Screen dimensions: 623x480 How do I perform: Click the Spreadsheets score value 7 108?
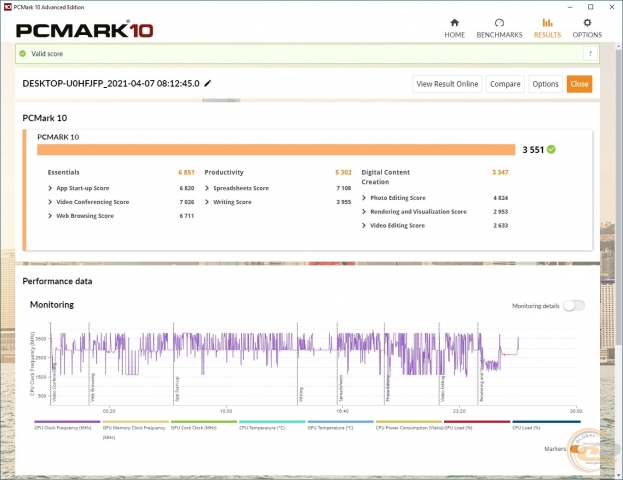click(344, 188)
